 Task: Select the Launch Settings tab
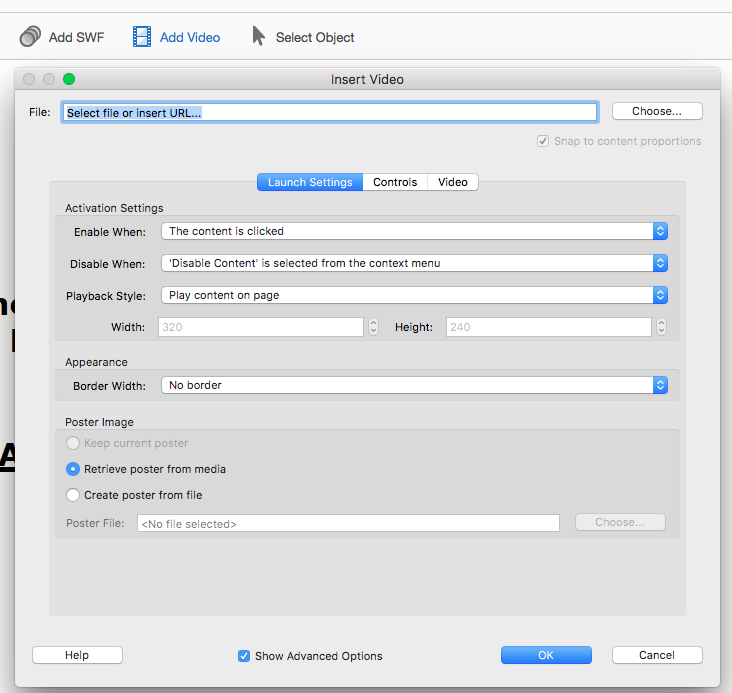(310, 182)
